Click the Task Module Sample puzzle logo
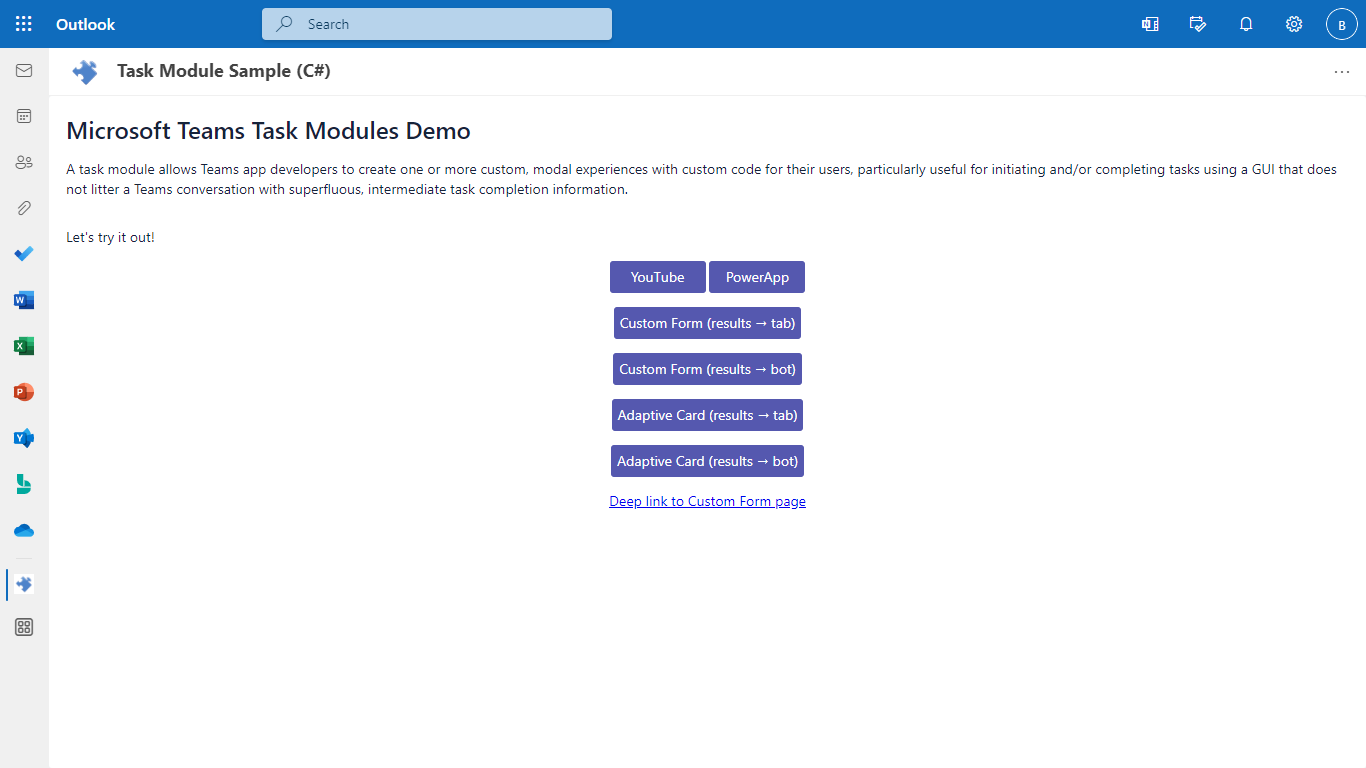 pyautogui.click(x=85, y=72)
